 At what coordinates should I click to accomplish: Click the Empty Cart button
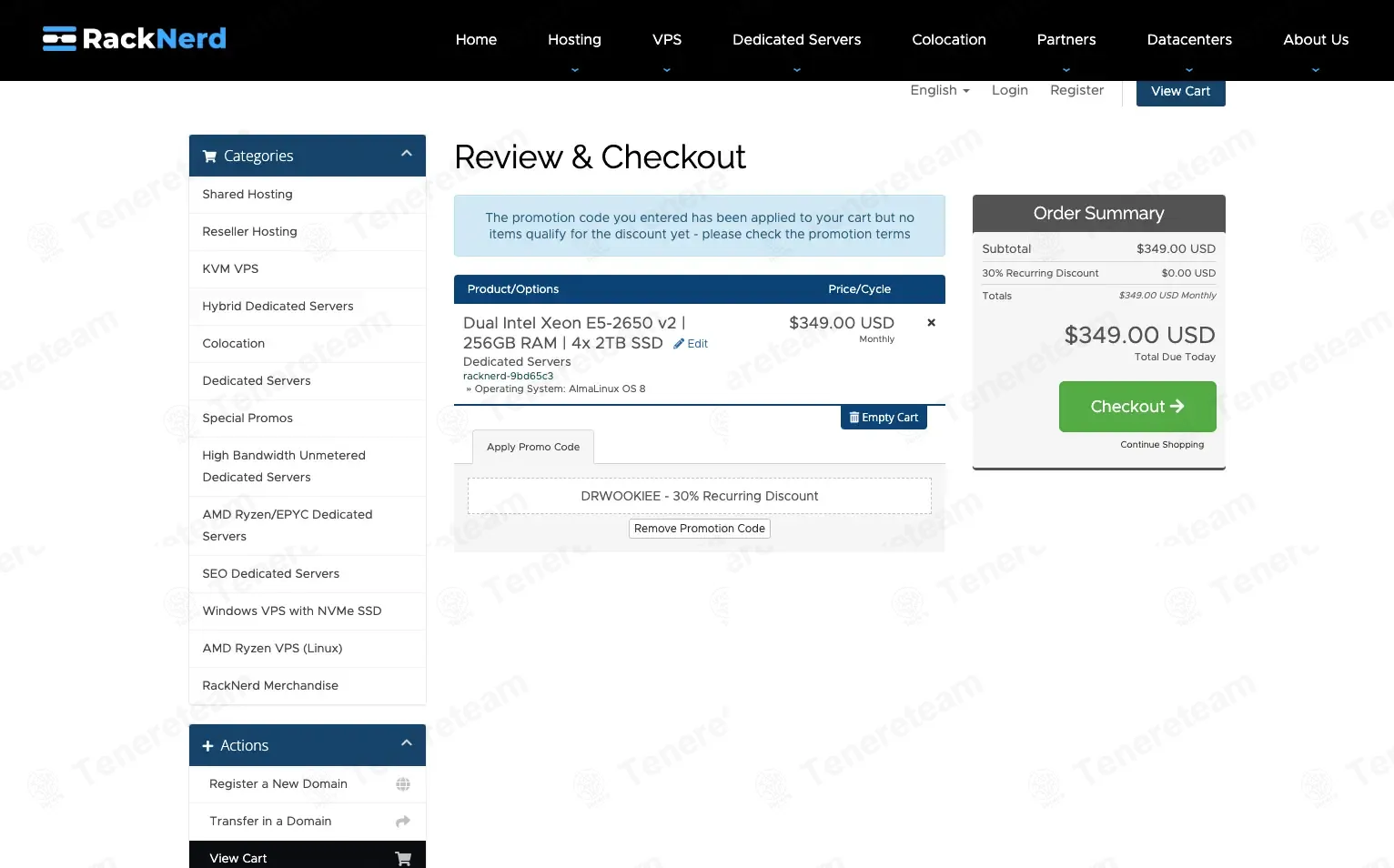tap(884, 418)
